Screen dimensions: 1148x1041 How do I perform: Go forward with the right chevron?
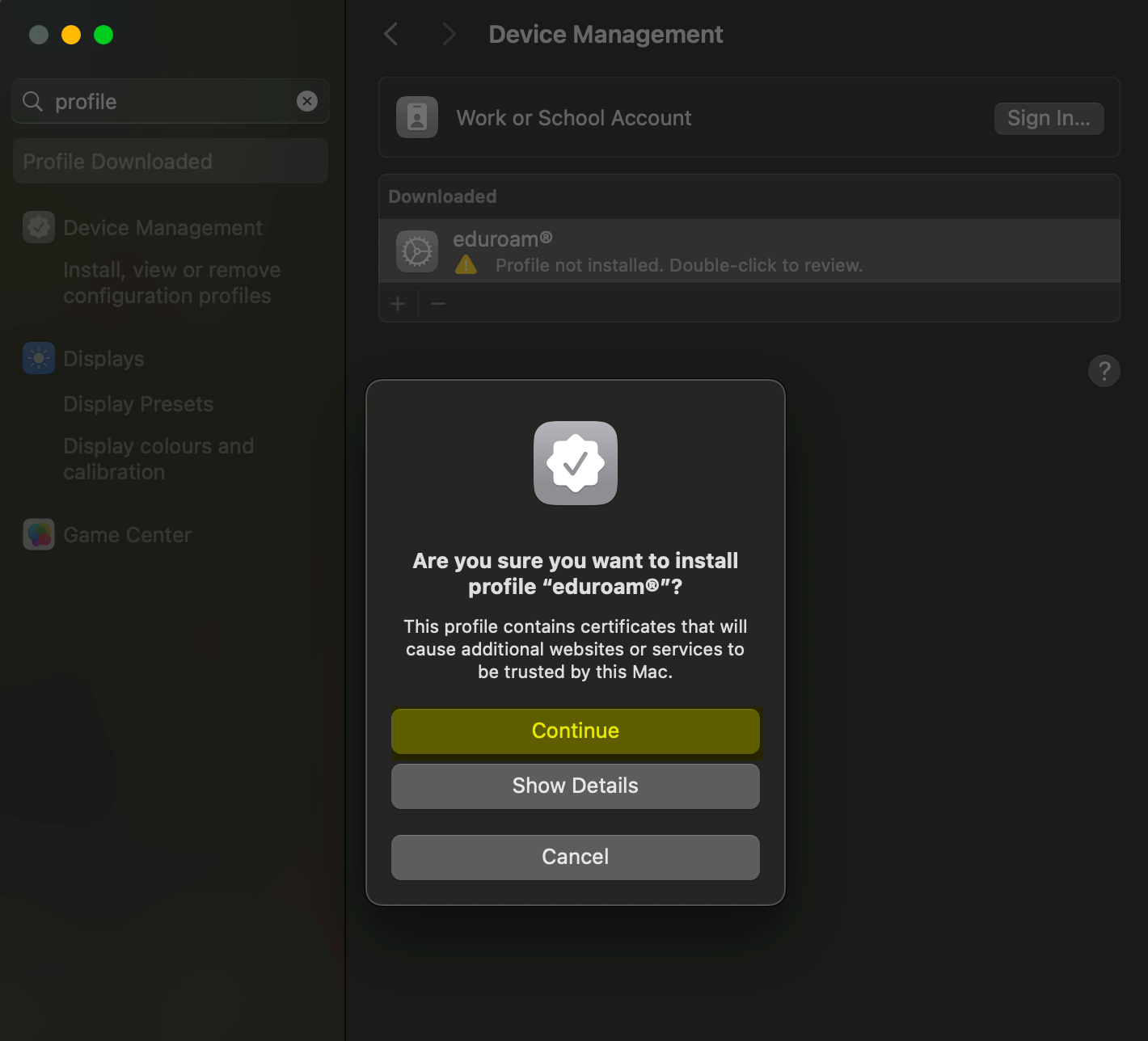click(449, 34)
